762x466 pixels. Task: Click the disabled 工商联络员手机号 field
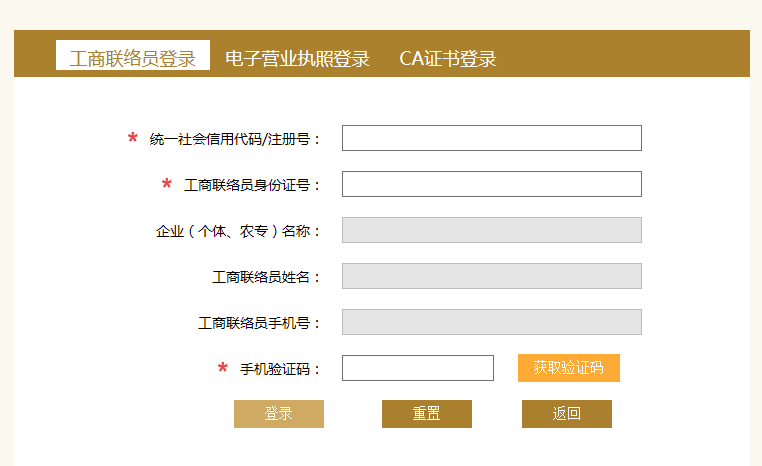coord(492,322)
